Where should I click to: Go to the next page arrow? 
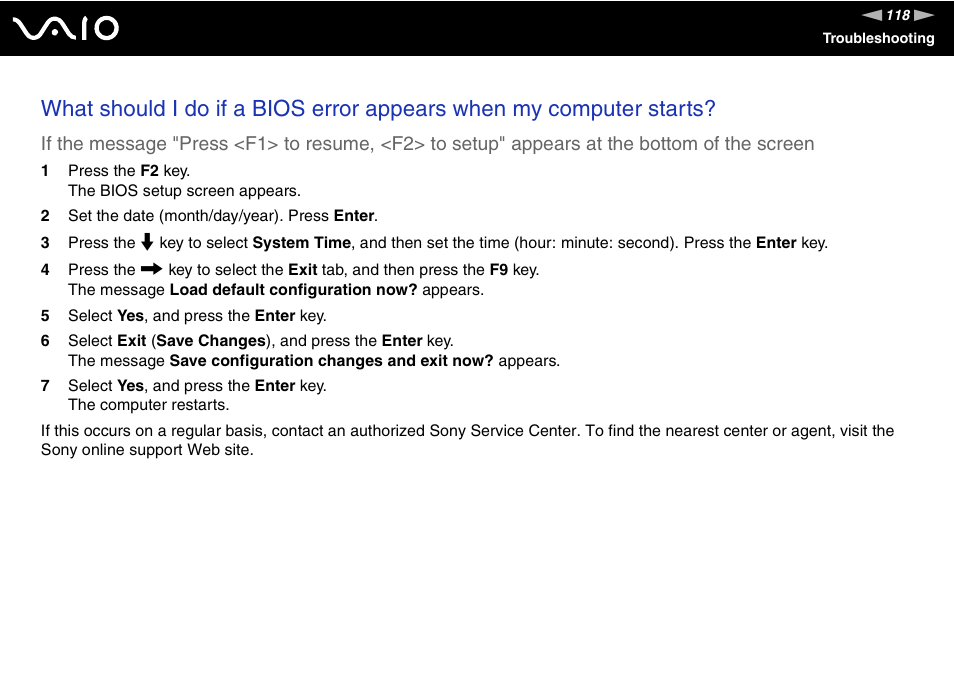pyautogui.click(x=924, y=15)
